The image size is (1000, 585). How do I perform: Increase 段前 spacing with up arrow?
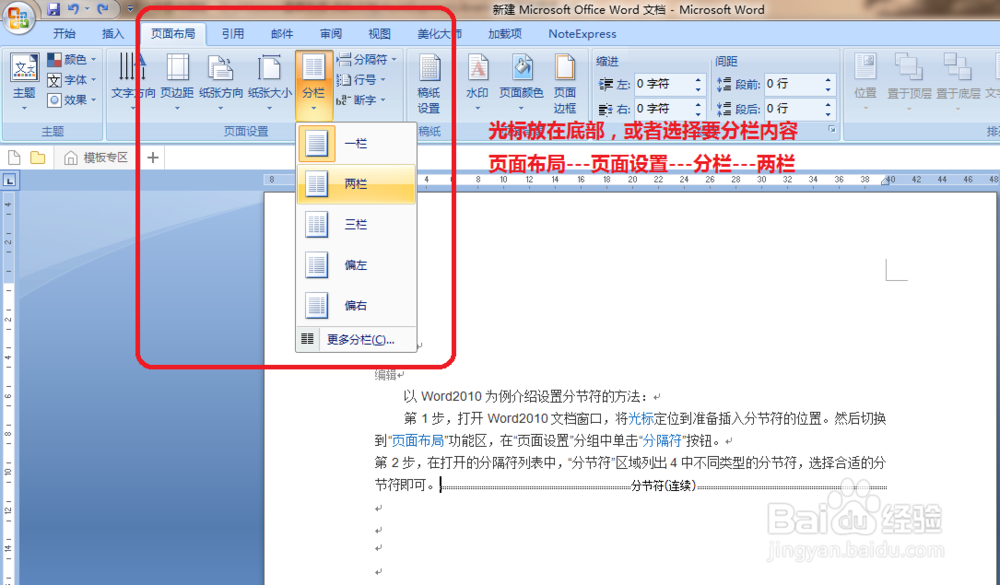(x=828, y=80)
